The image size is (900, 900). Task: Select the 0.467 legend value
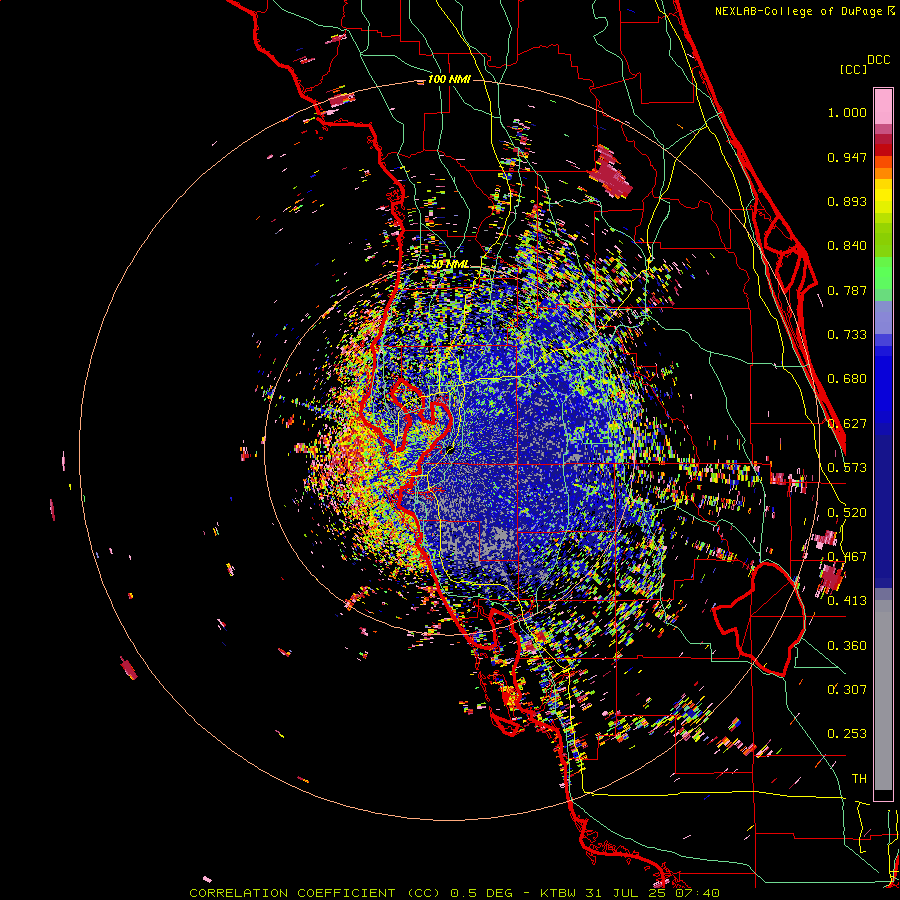pos(847,557)
